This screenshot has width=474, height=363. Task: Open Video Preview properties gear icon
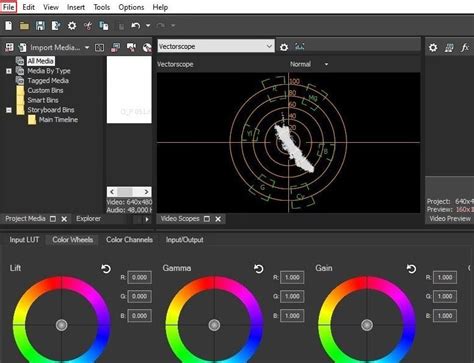coord(433,48)
